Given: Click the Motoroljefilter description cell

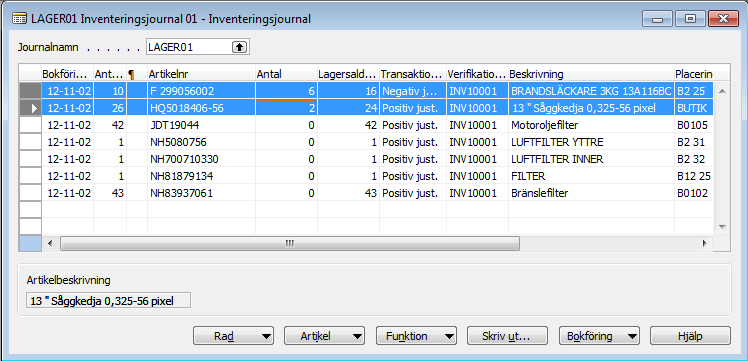Looking at the screenshot, I should [x=591, y=125].
